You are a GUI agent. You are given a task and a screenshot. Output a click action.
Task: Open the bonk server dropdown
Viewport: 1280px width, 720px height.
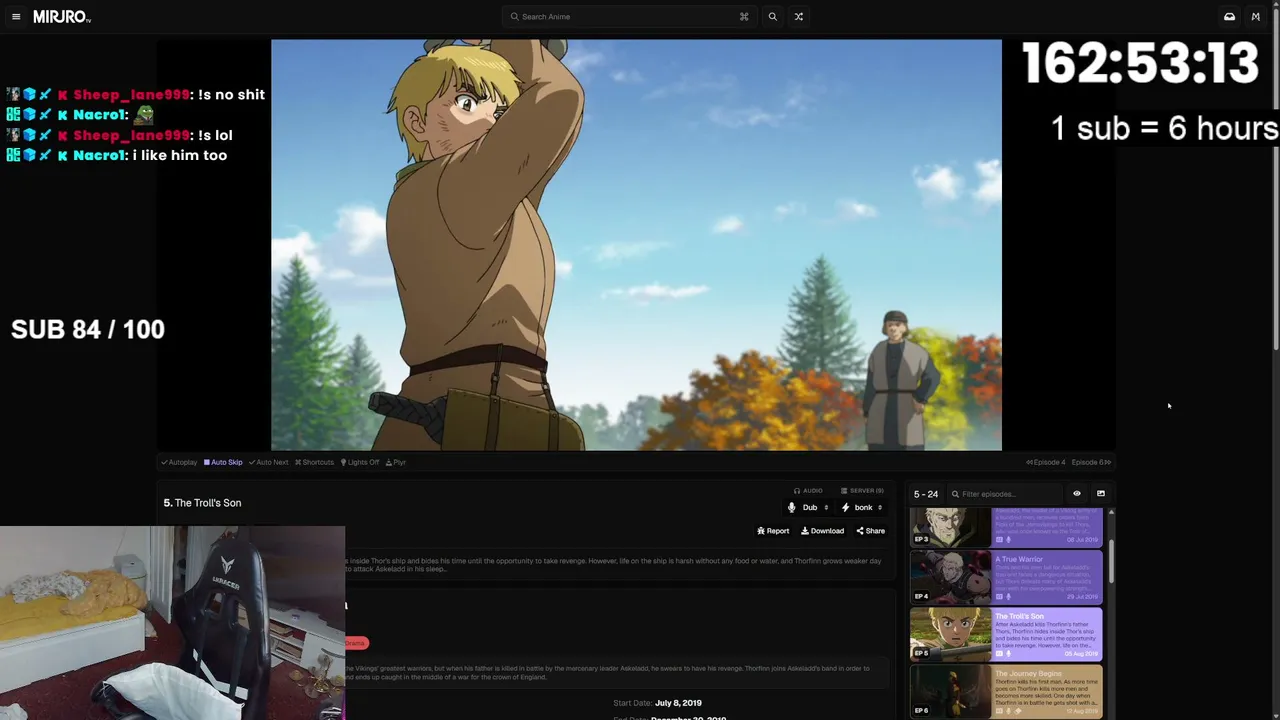click(x=862, y=508)
